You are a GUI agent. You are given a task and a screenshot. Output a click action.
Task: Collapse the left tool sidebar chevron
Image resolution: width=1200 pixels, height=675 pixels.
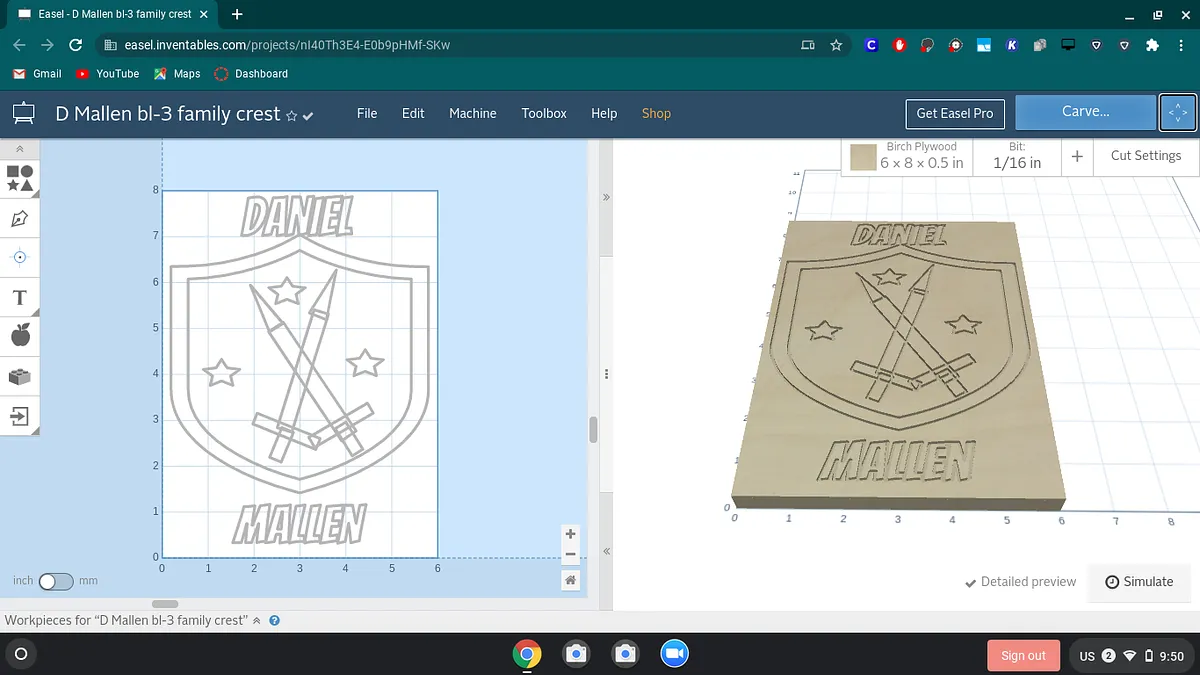[x=20, y=148]
